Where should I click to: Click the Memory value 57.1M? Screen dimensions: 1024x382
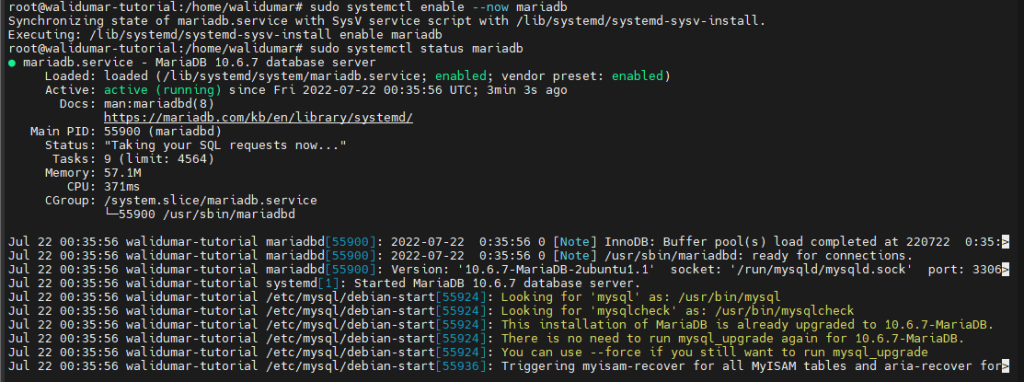[123, 172]
